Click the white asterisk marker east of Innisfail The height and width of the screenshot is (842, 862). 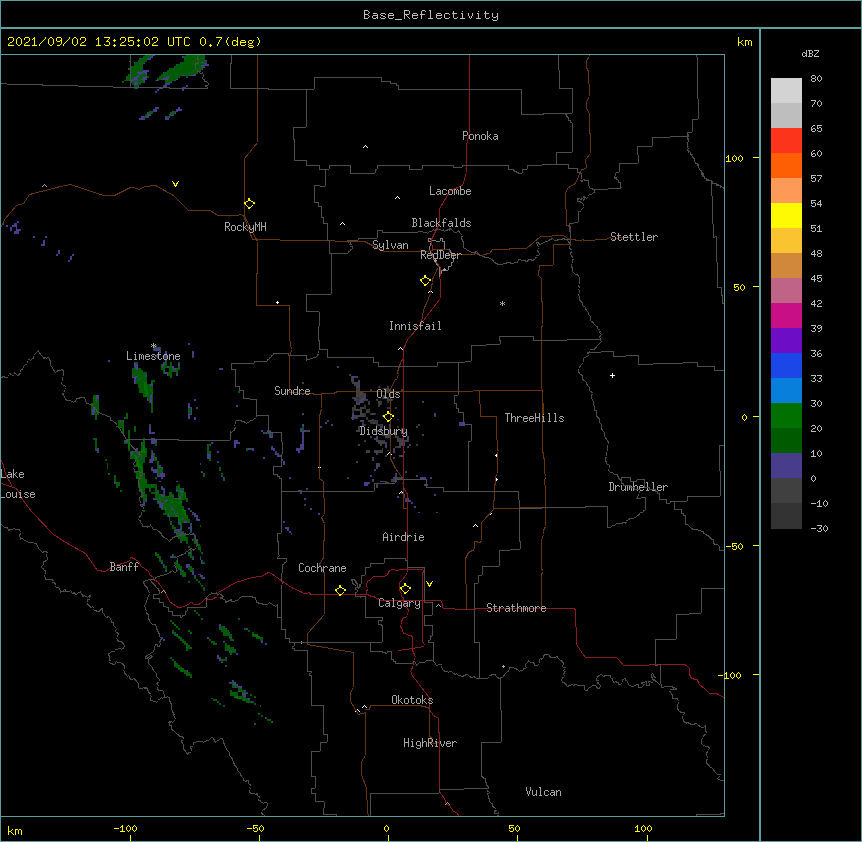pos(502,303)
